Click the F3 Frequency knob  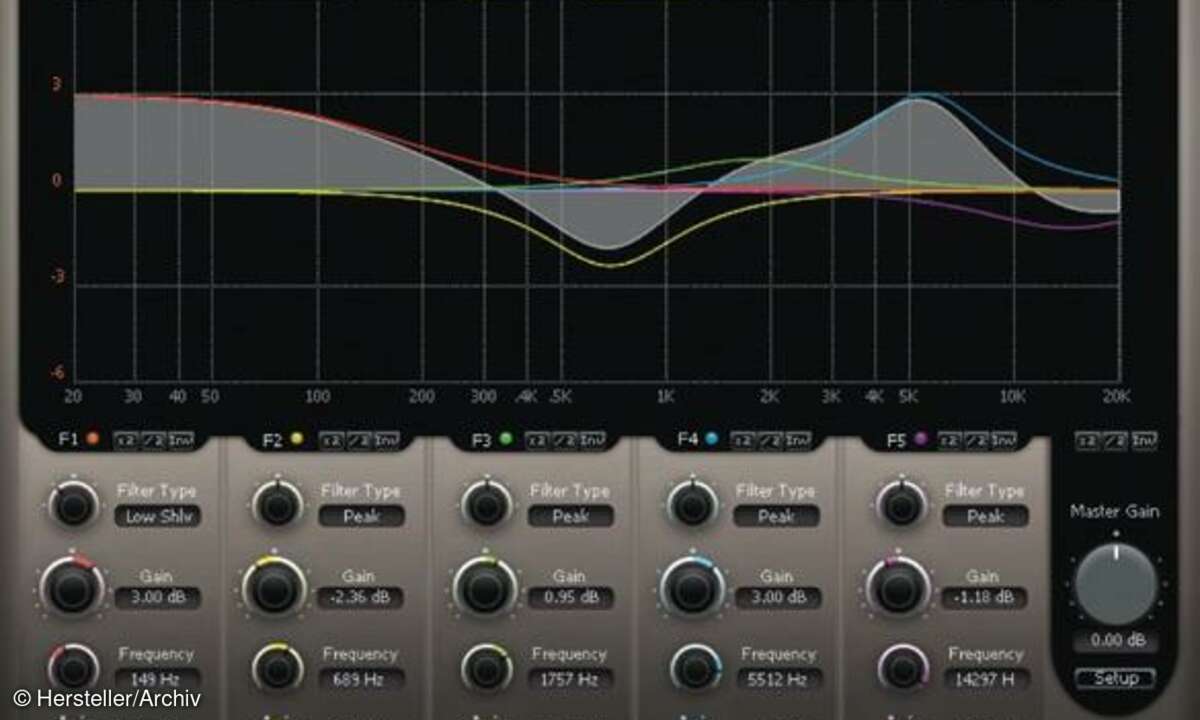tap(487, 668)
